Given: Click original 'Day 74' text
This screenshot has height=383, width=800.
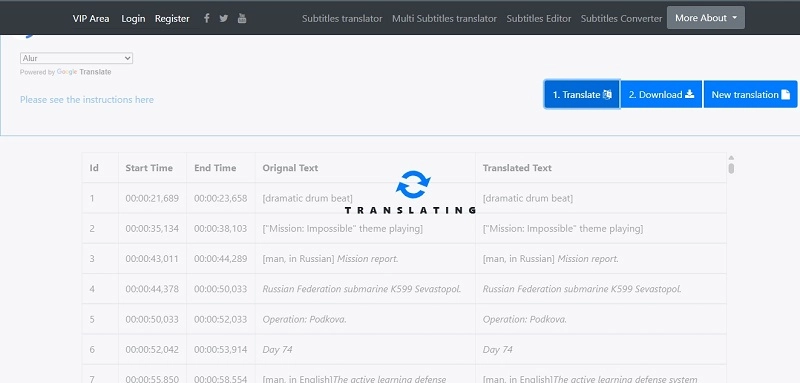Looking at the screenshot, I should [x=277, y=349].
